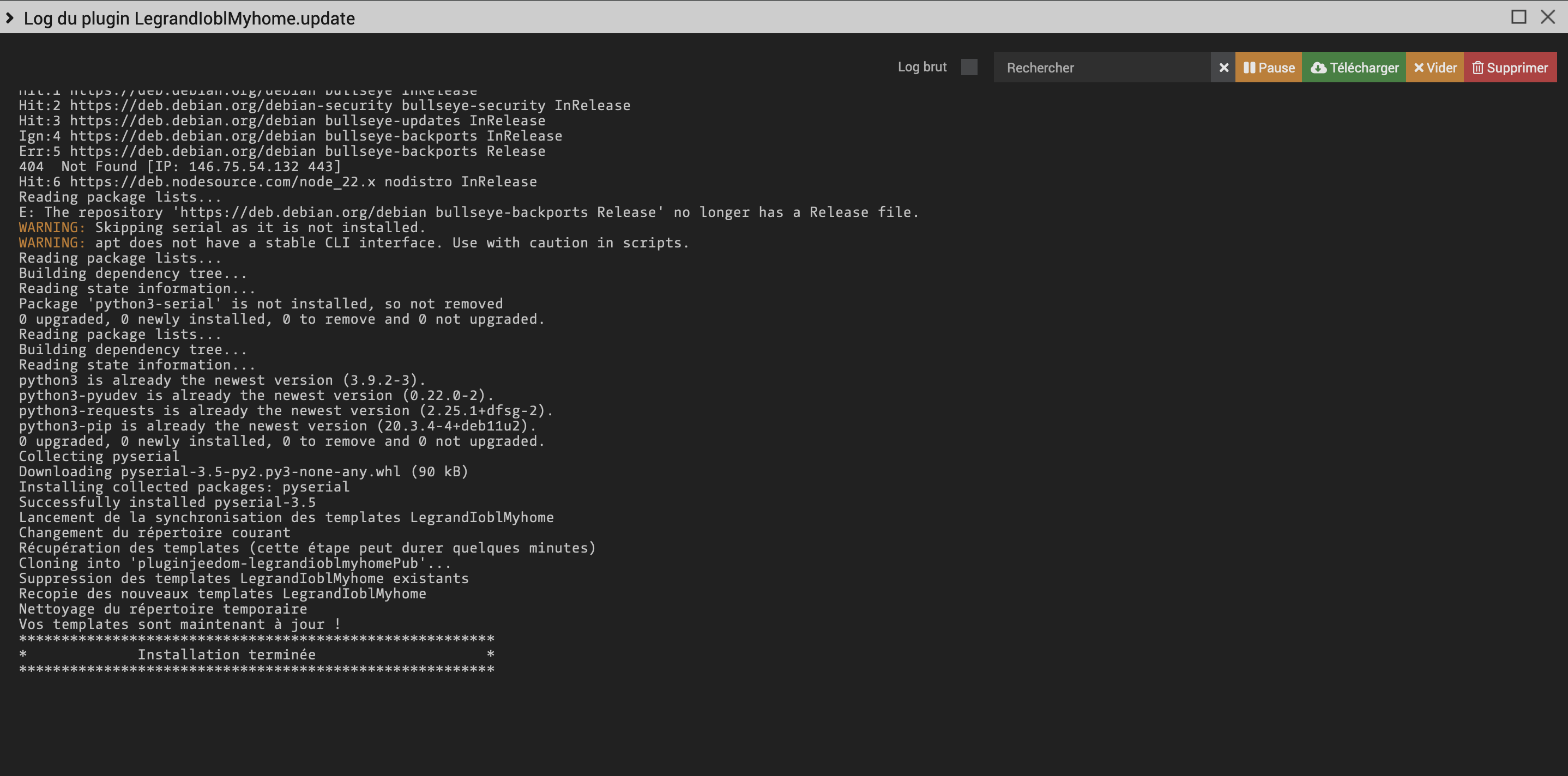
Task: Click the Log brut label
Action: 921,67
